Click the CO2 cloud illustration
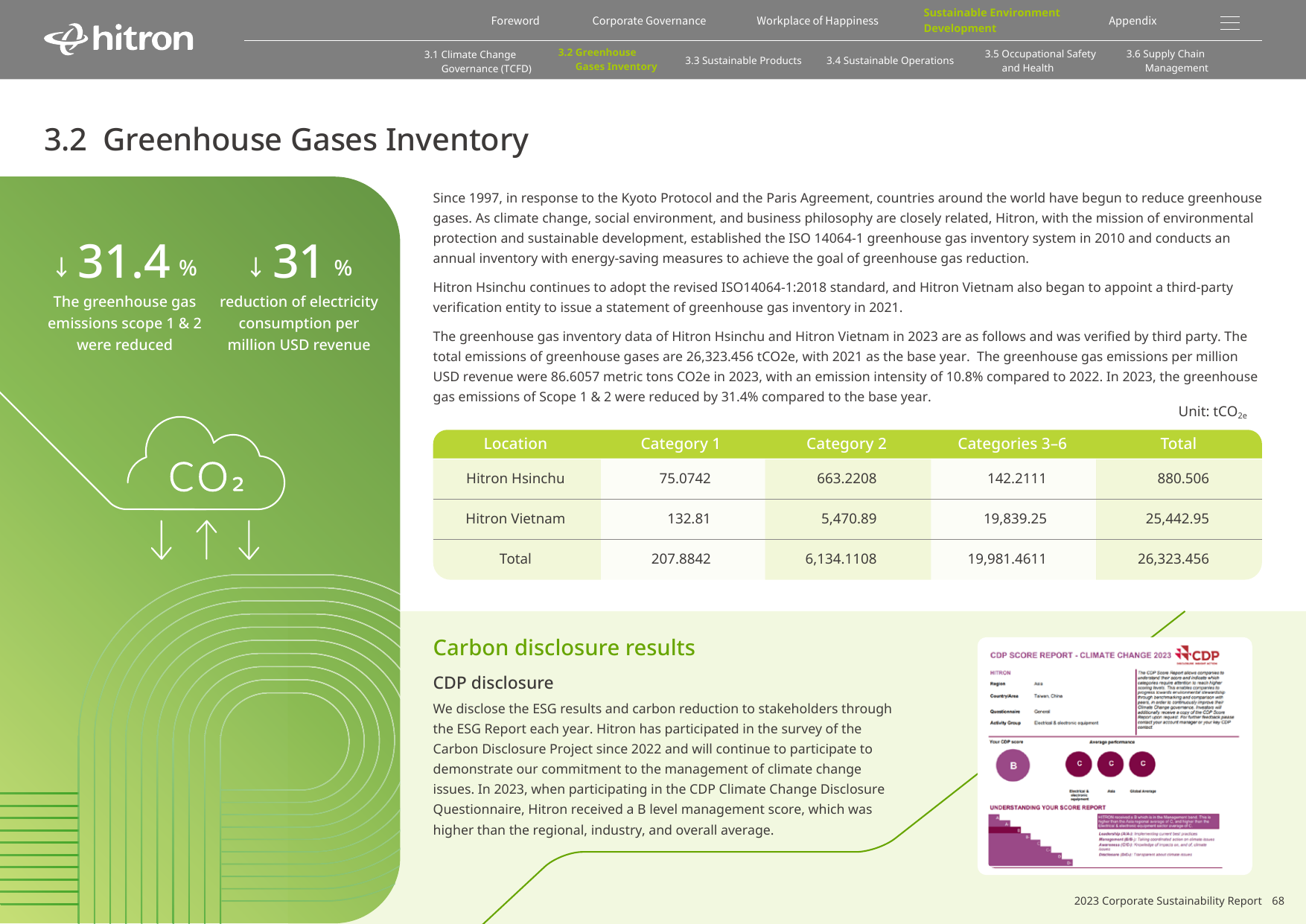1306x924 pixels. [206, 463]
